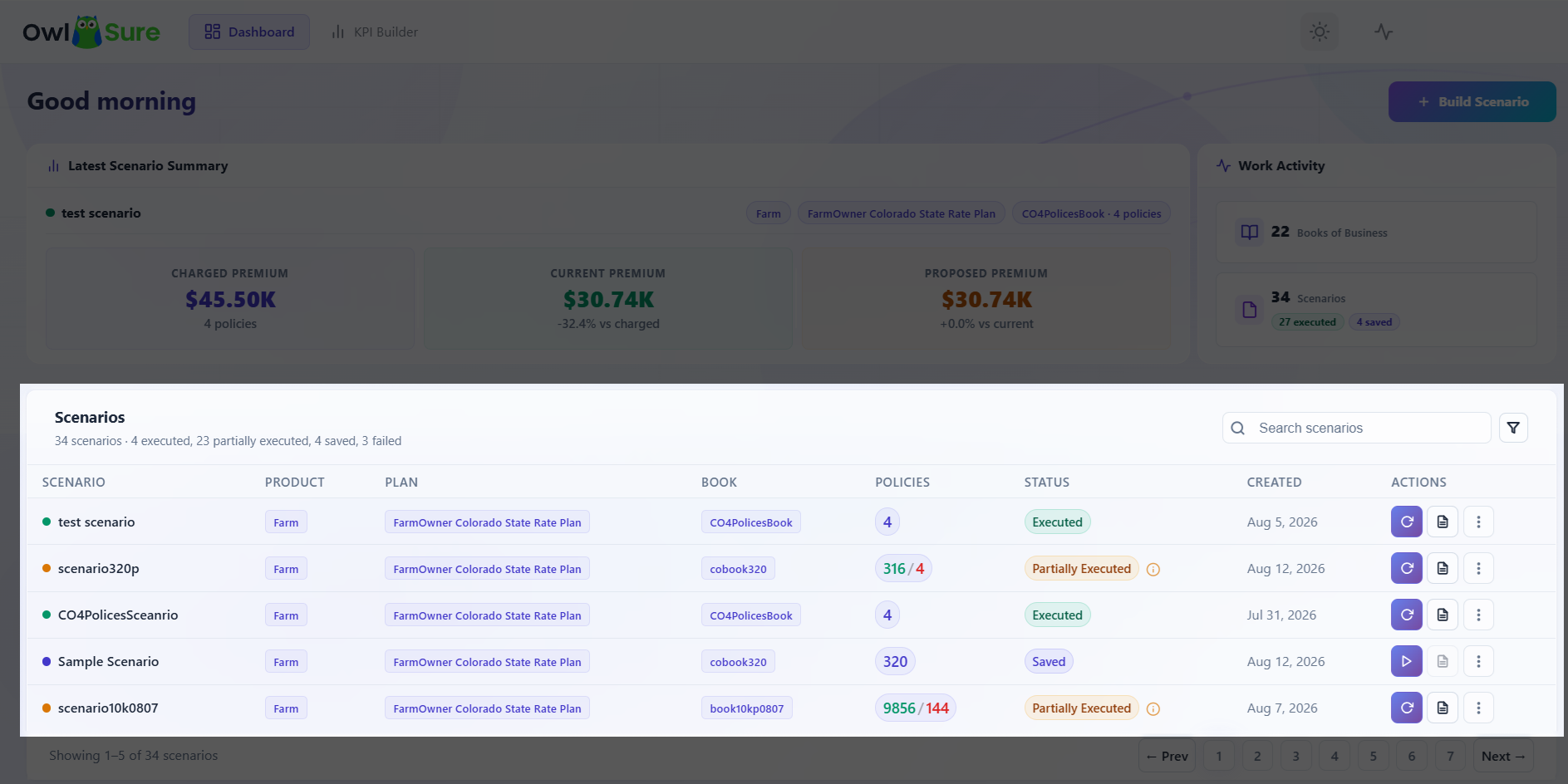Open book10kp0807 book tag
The height and width of the screenshot is (784, 1568).
(747, 708)
